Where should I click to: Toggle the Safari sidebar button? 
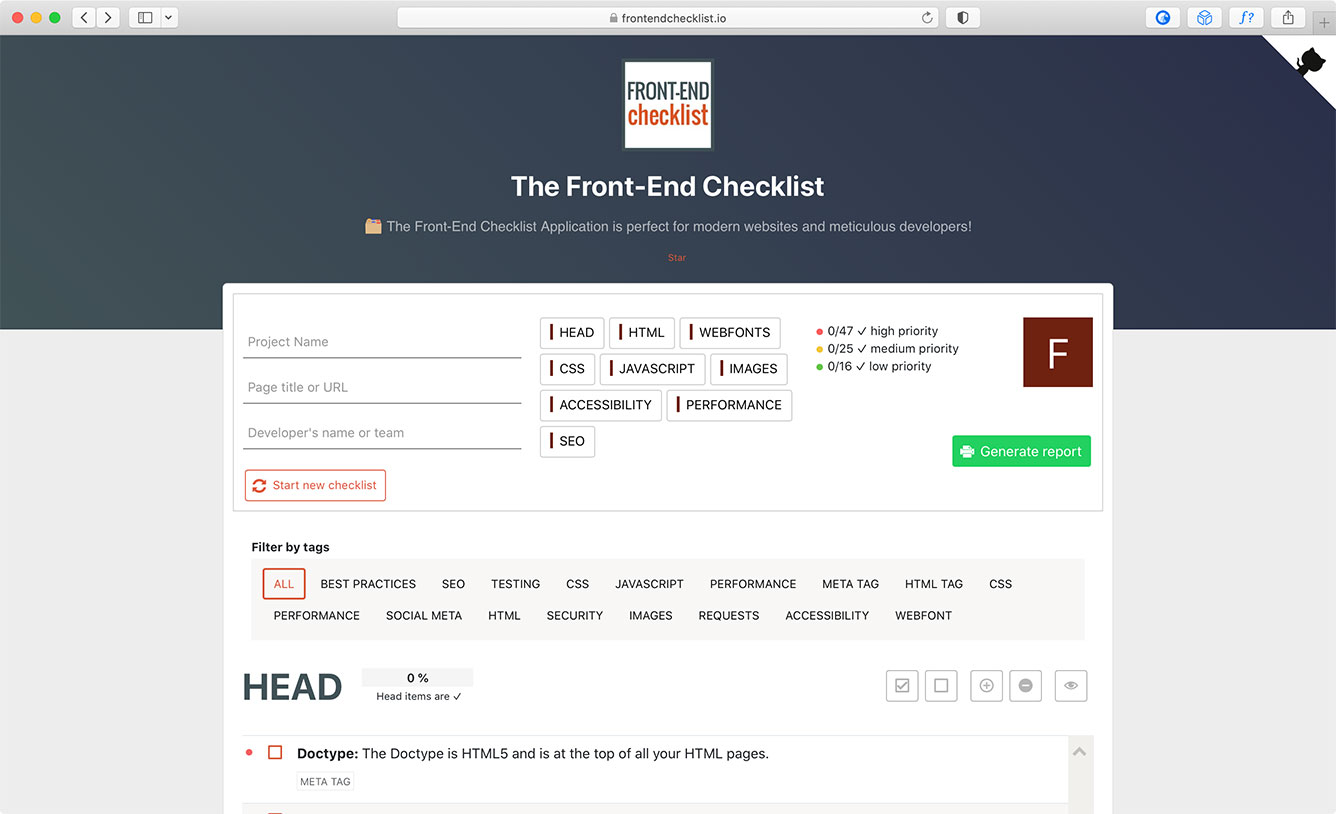click(145, 17)
